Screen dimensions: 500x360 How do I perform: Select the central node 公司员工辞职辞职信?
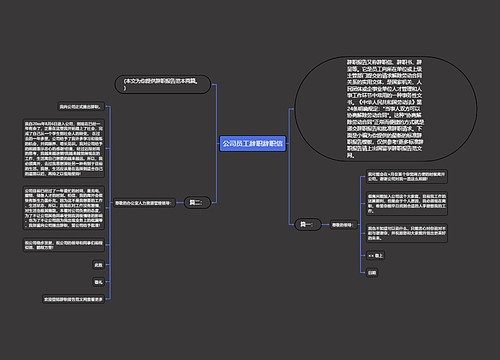tap(253, 144)
